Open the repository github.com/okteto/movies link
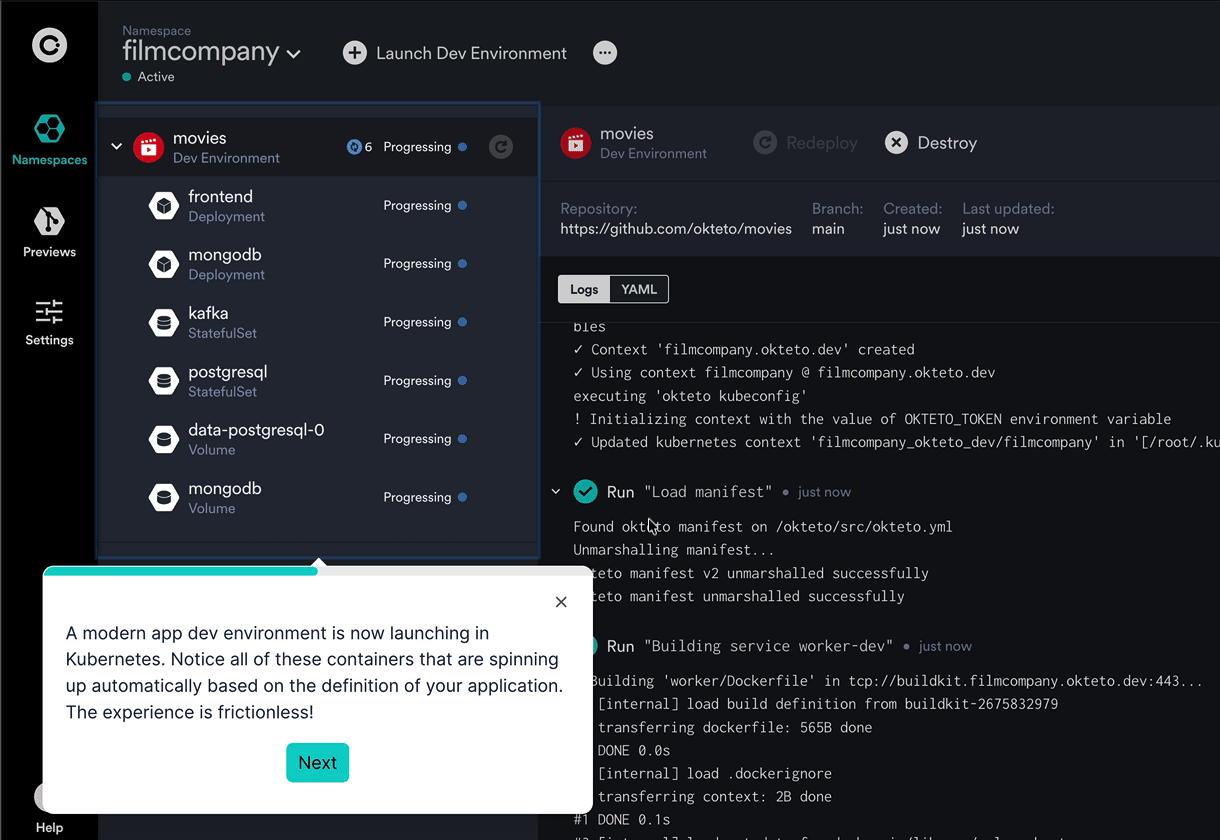The image size is (1220, 840). (676, 229)
